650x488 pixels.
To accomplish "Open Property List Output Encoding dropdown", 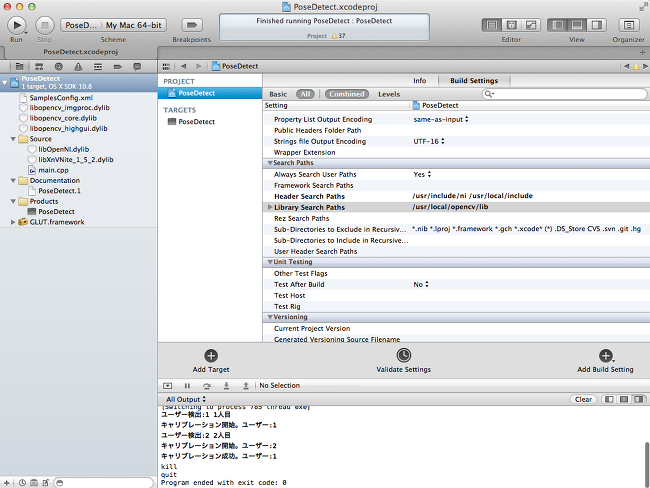I will tap(441, 119).
